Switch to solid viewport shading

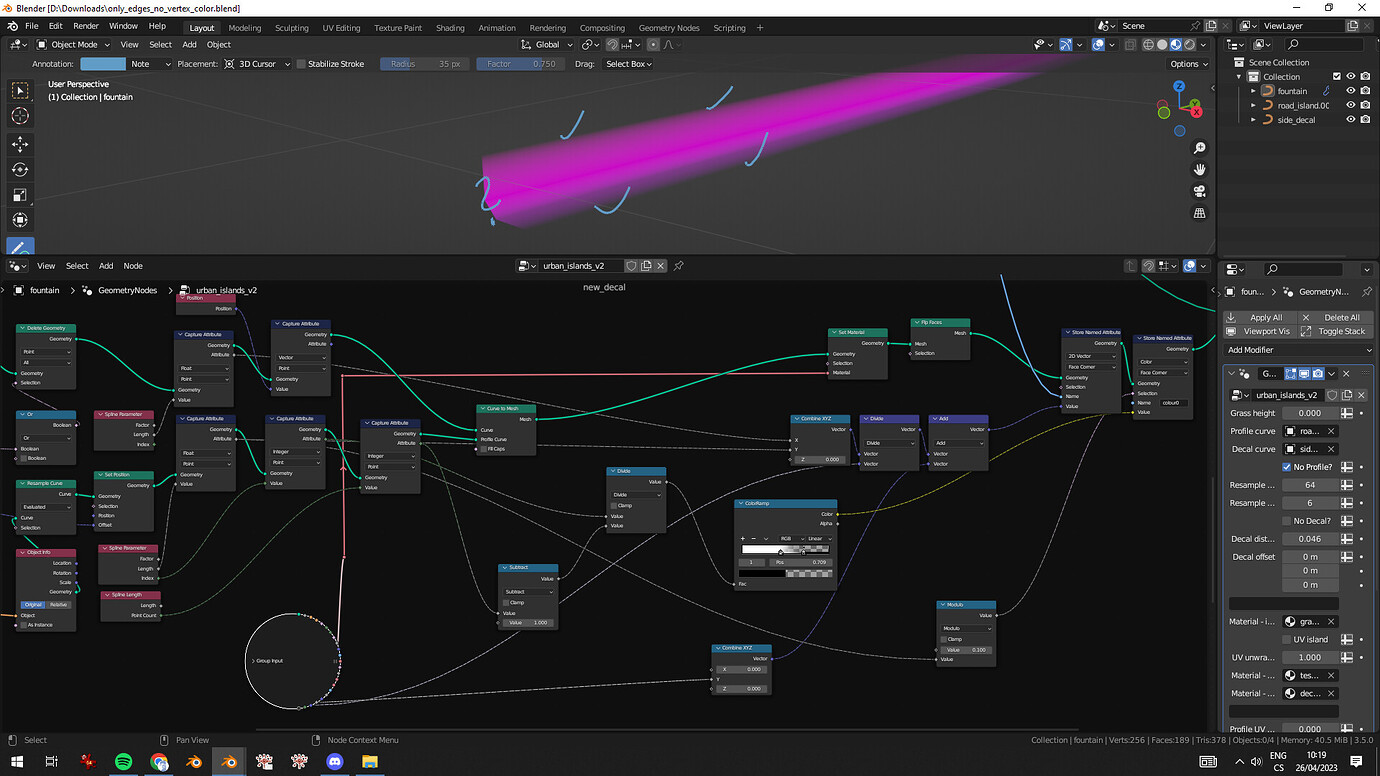point(1162,44)
